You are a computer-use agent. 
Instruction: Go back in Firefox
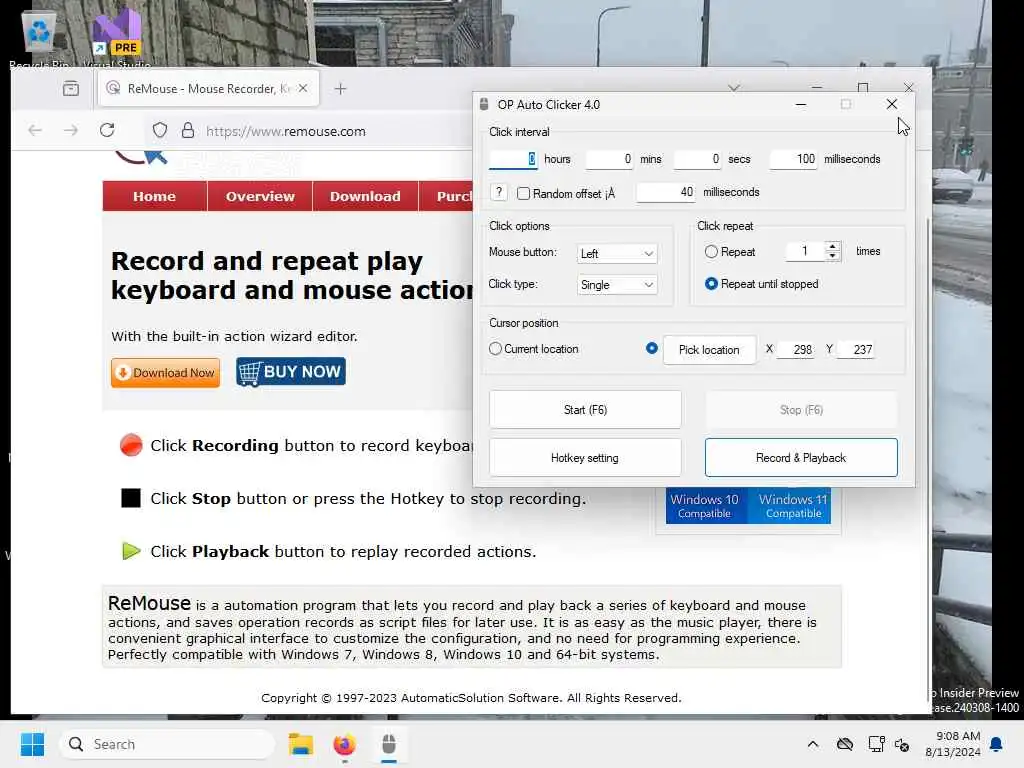coord(35,131)
